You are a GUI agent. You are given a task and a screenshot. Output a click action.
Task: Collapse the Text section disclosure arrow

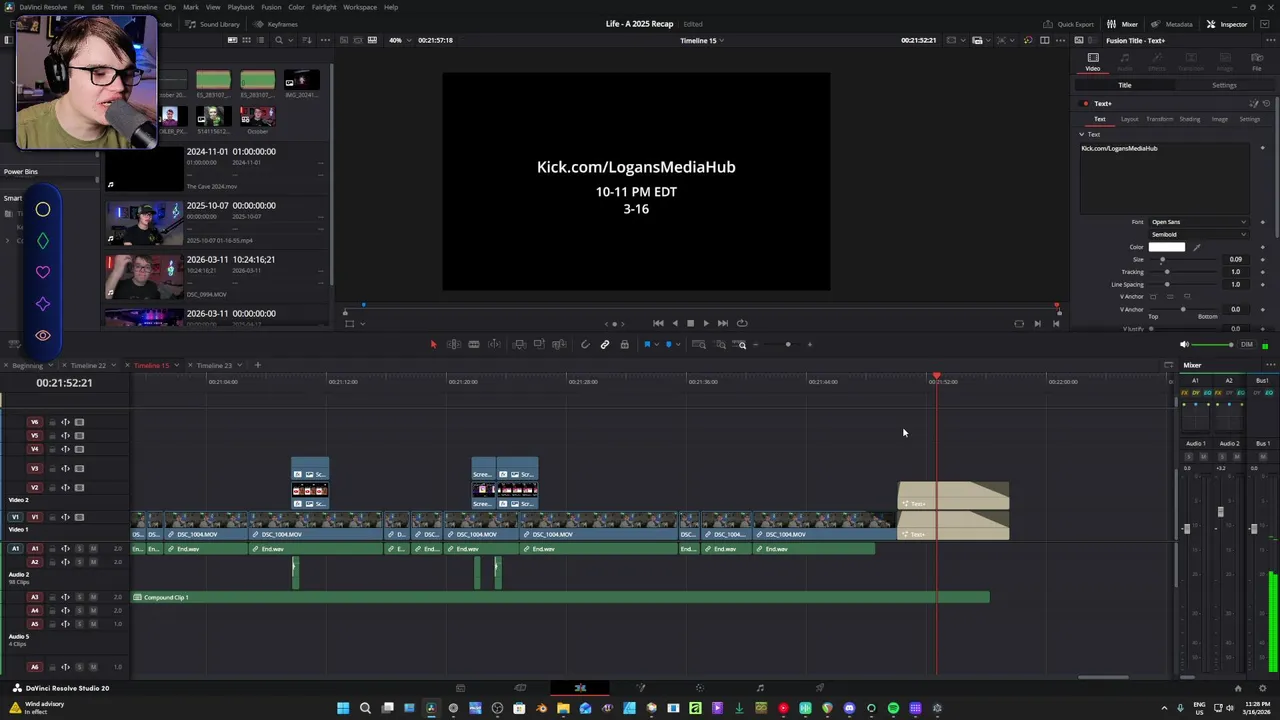[1081, 134]
